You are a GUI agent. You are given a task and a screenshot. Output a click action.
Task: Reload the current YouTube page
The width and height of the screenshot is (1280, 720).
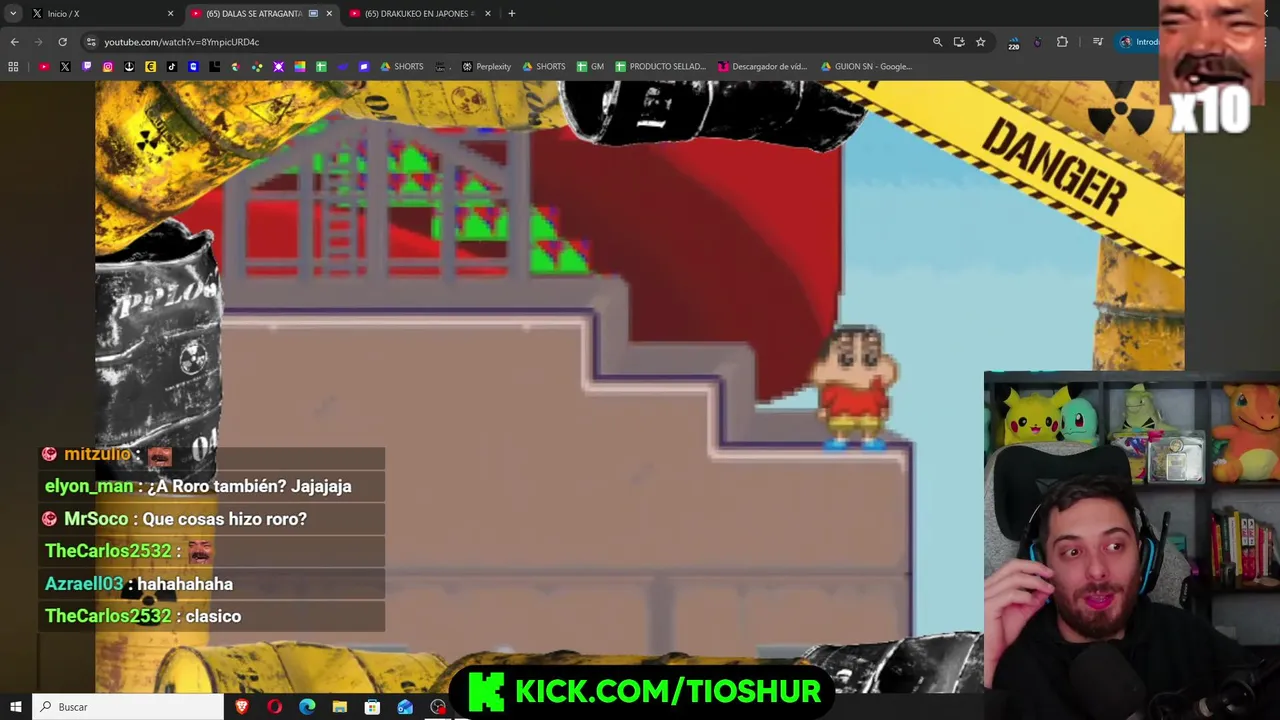[x=62, y=42]
